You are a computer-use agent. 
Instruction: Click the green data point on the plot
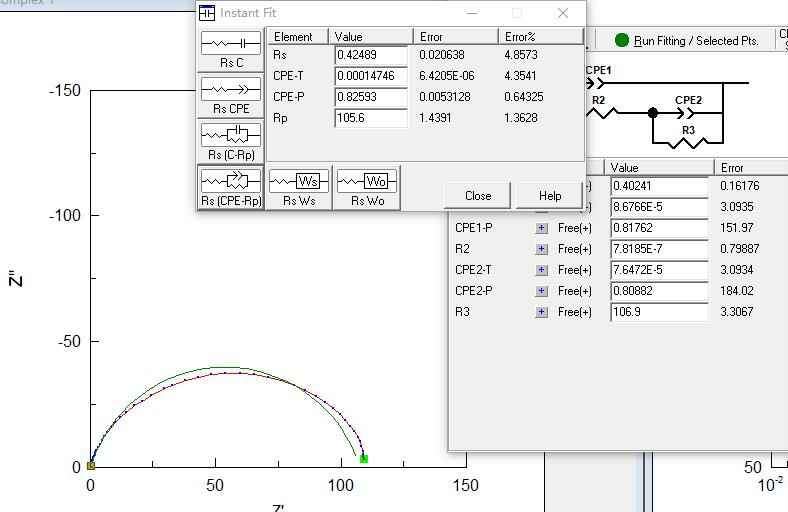[364, 459]
